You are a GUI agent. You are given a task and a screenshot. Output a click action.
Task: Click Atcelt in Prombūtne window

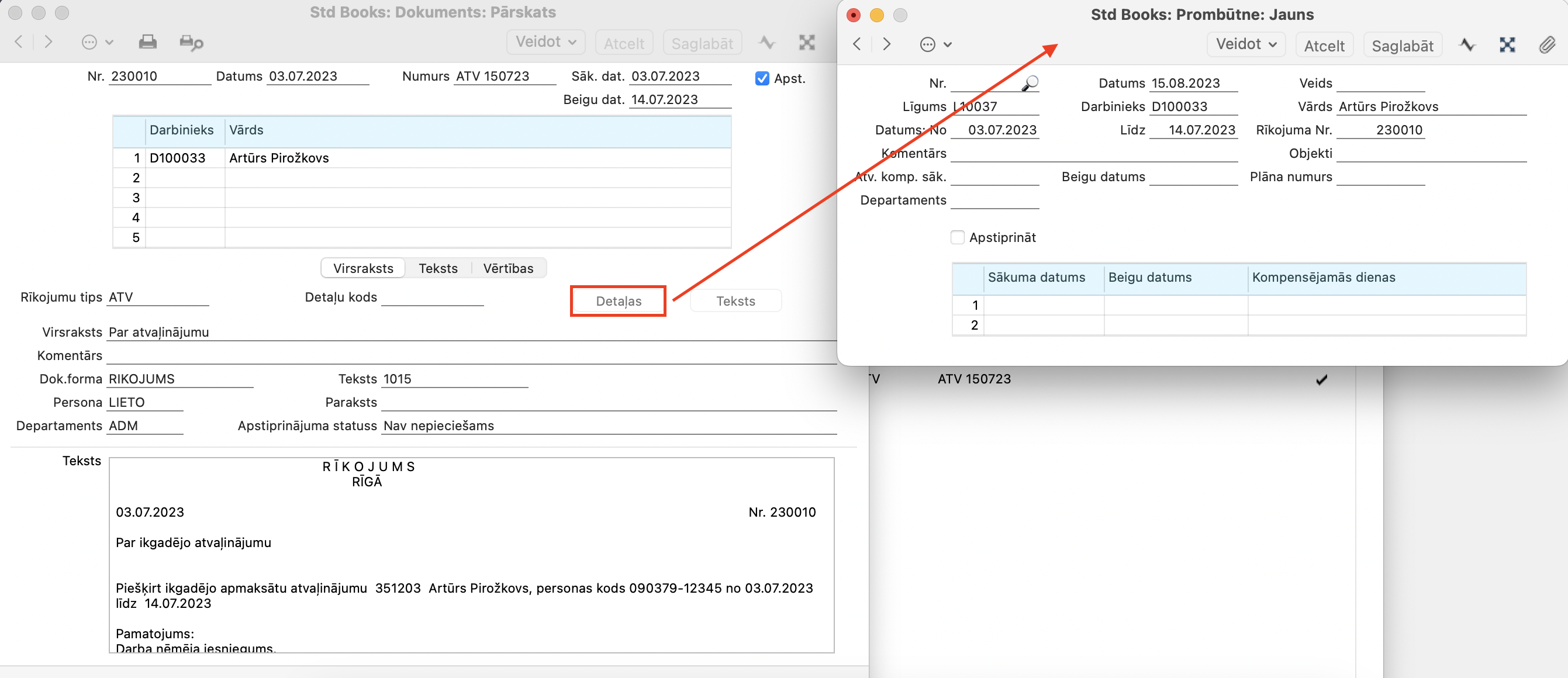coord(1324,46)
